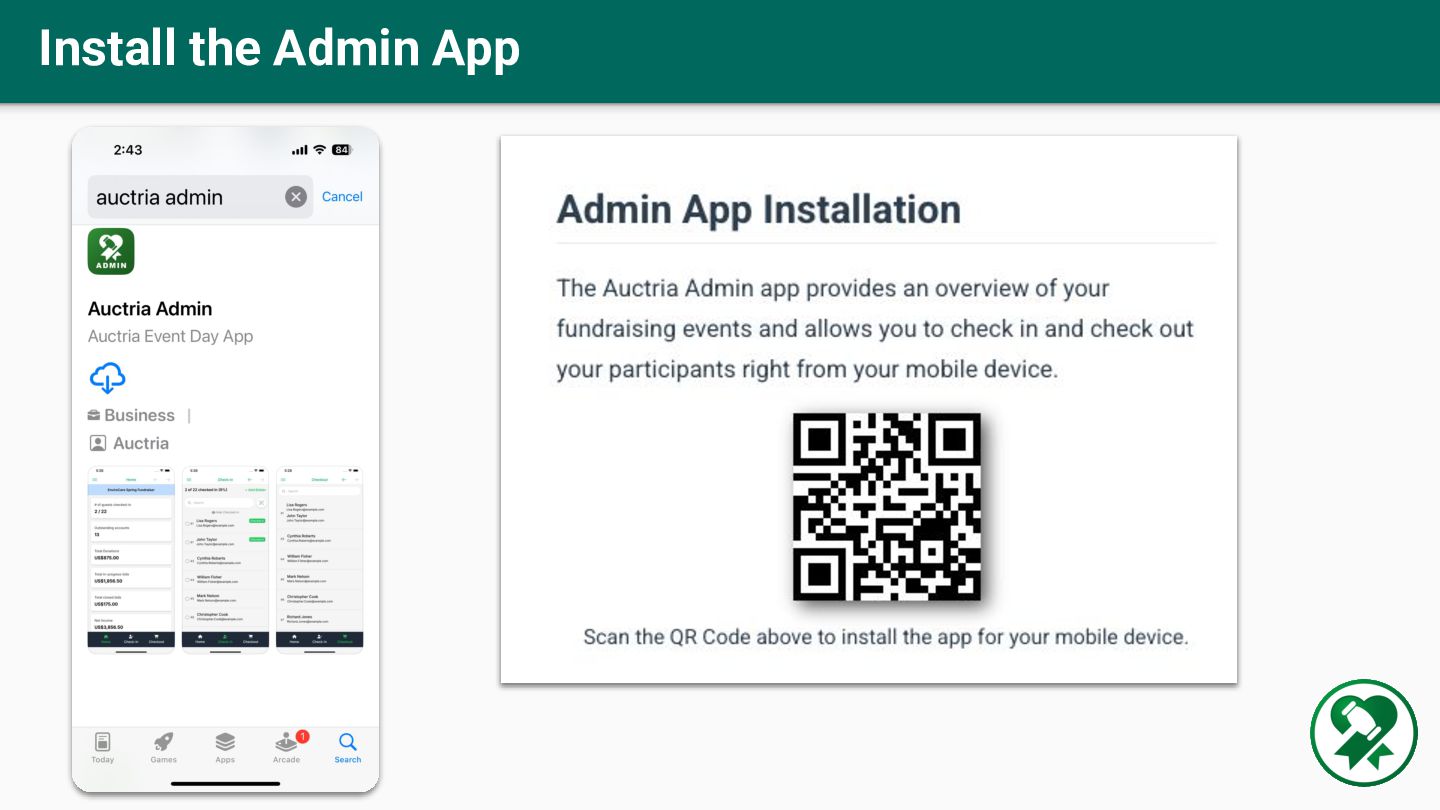Tap the Auctria Admin app title

[x=150, y=309]
